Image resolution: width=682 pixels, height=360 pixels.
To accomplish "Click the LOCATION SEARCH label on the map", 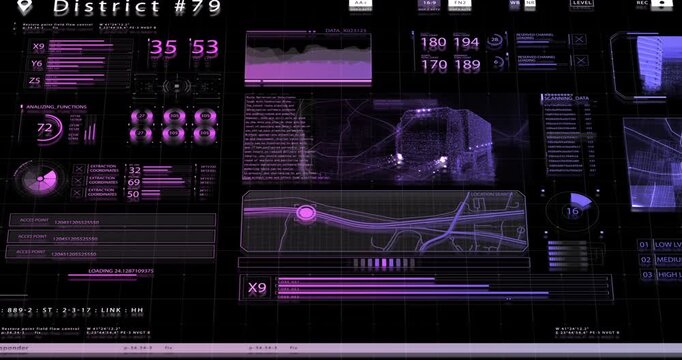I will (492, 194).
